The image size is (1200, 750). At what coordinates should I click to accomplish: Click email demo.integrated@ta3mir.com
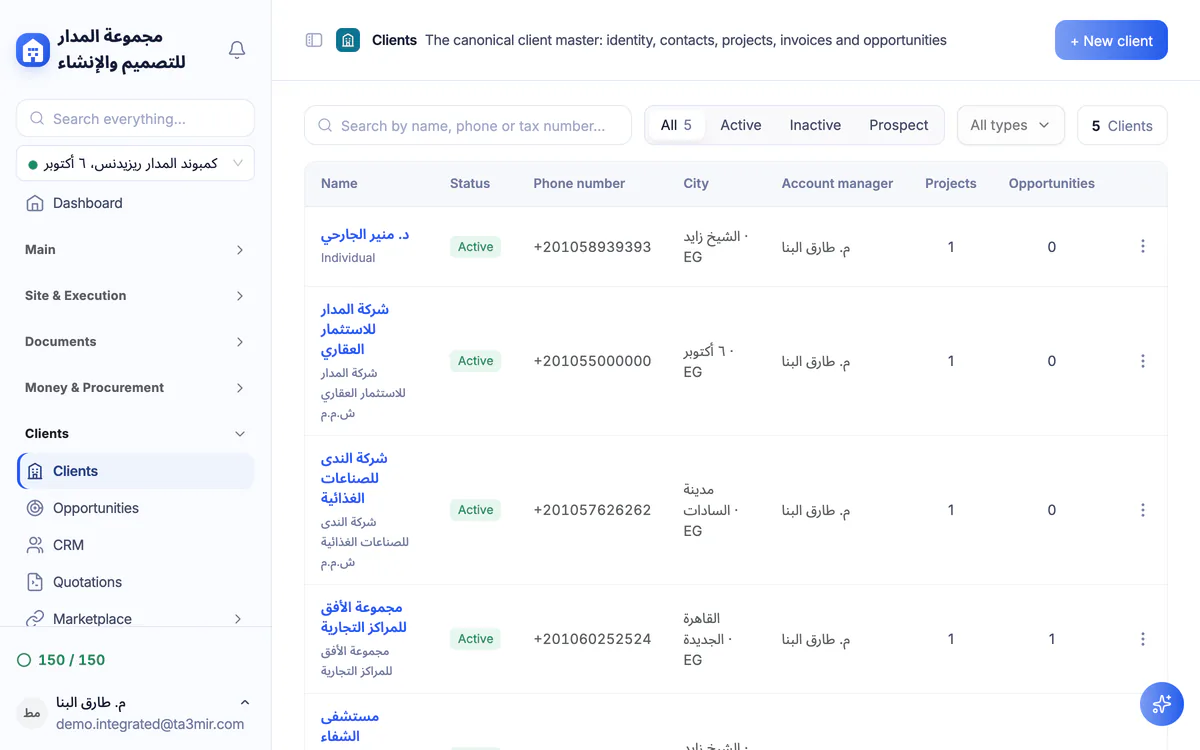click(x=150, y=724)
